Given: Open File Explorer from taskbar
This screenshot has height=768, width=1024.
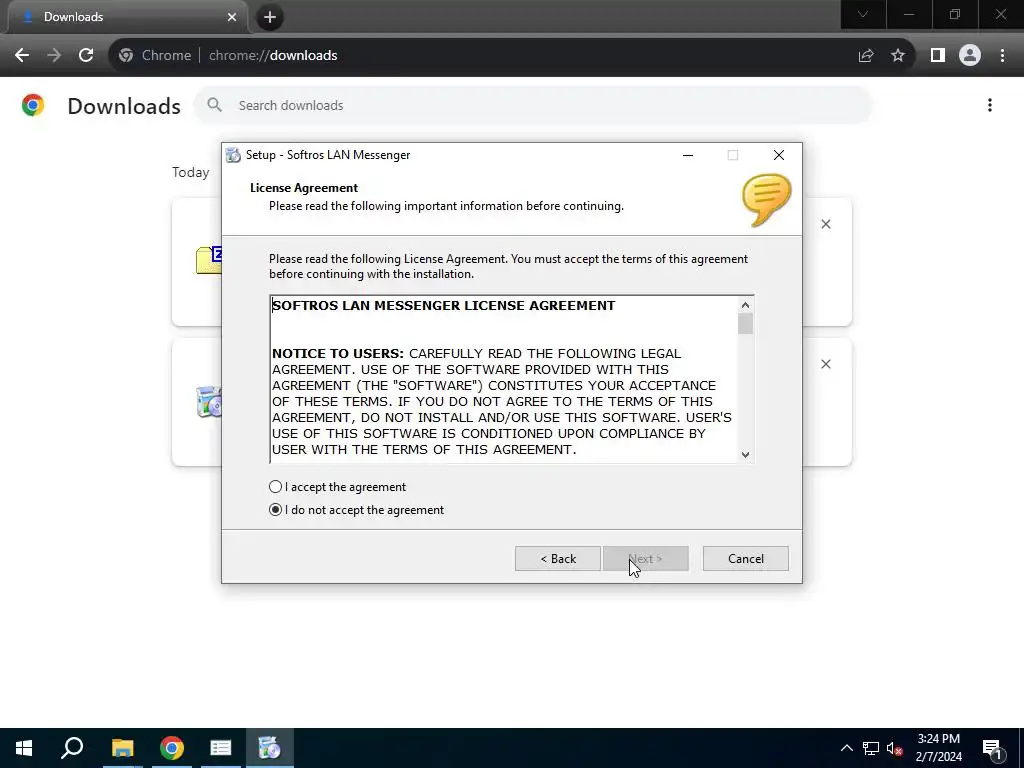Looking at the screenshot, I should point(122,748).
